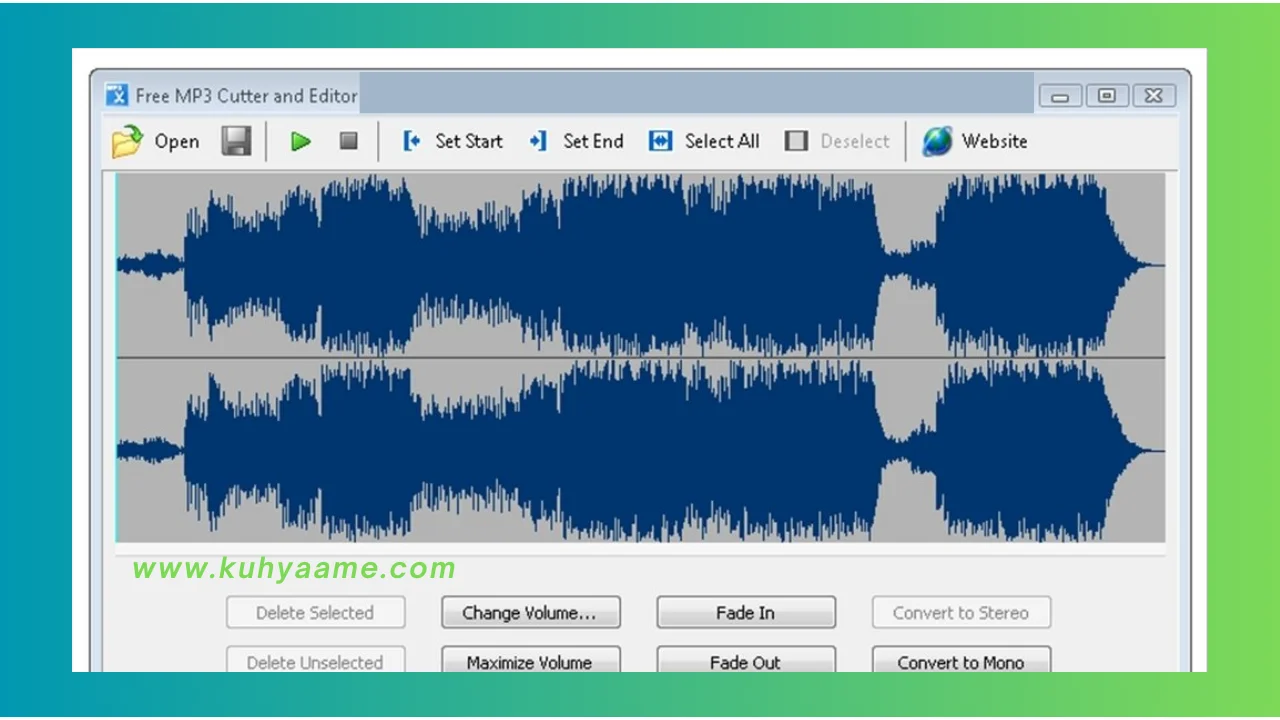Viewport: 1280px width, 720px height.
Task: Apply Fade Out effect
Action: click(745, 659)
